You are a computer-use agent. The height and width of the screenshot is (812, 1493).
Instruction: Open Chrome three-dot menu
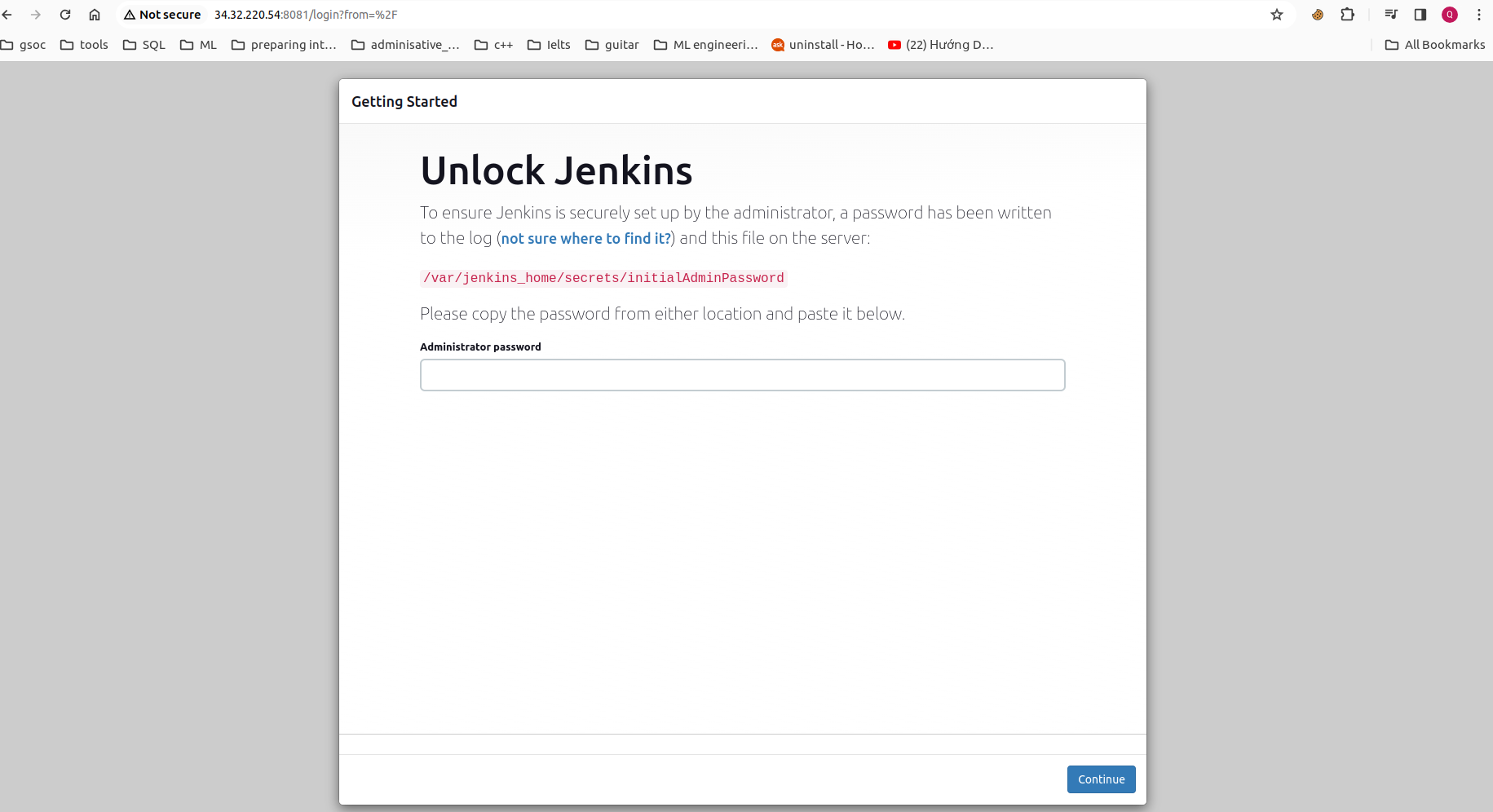(x=1479, y=15)
